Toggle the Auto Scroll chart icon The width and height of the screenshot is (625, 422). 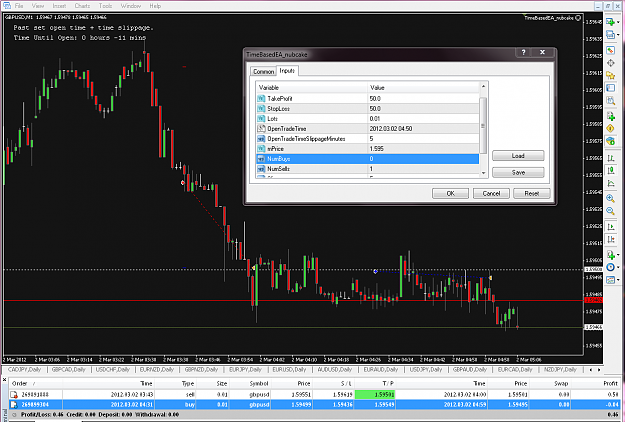pos(610,227)
